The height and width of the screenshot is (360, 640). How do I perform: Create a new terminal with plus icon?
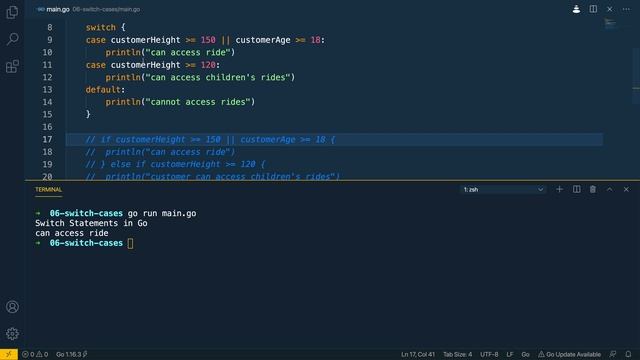(559, 189)
